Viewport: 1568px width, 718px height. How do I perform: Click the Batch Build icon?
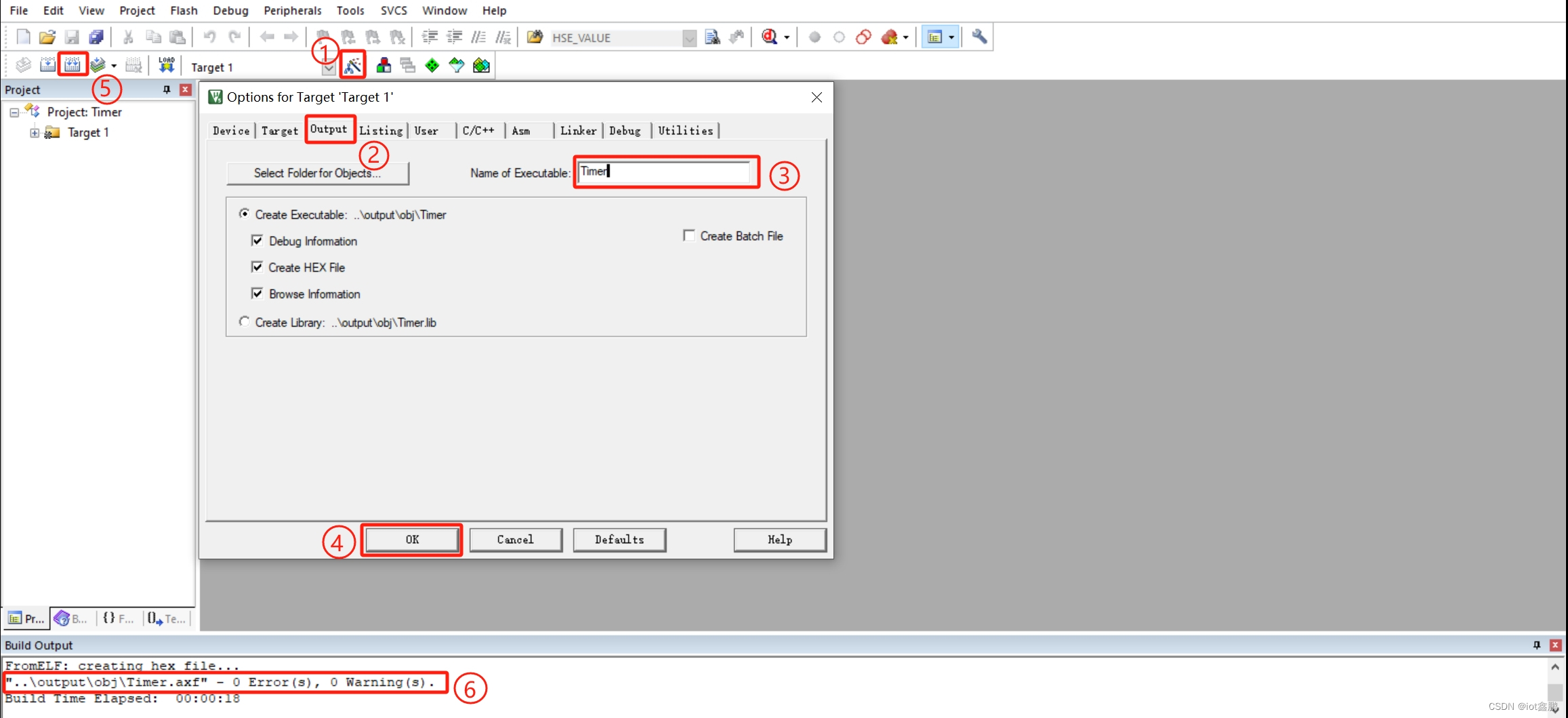point(98,66)
